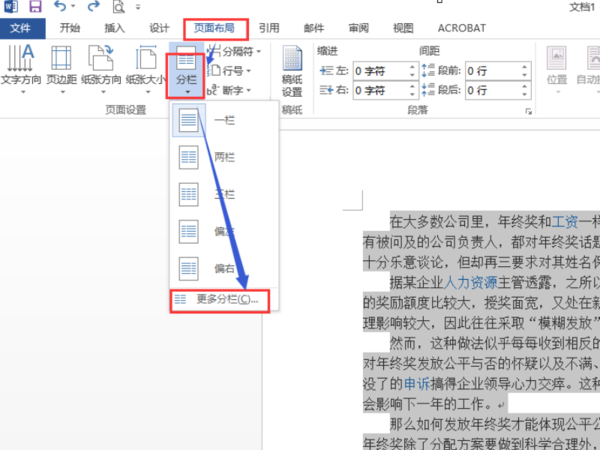The height and width of the screenshot is (450, 600).
Task: Switch to the 审阅 tab
Action: pyautogui.click(x=359, y=28)
